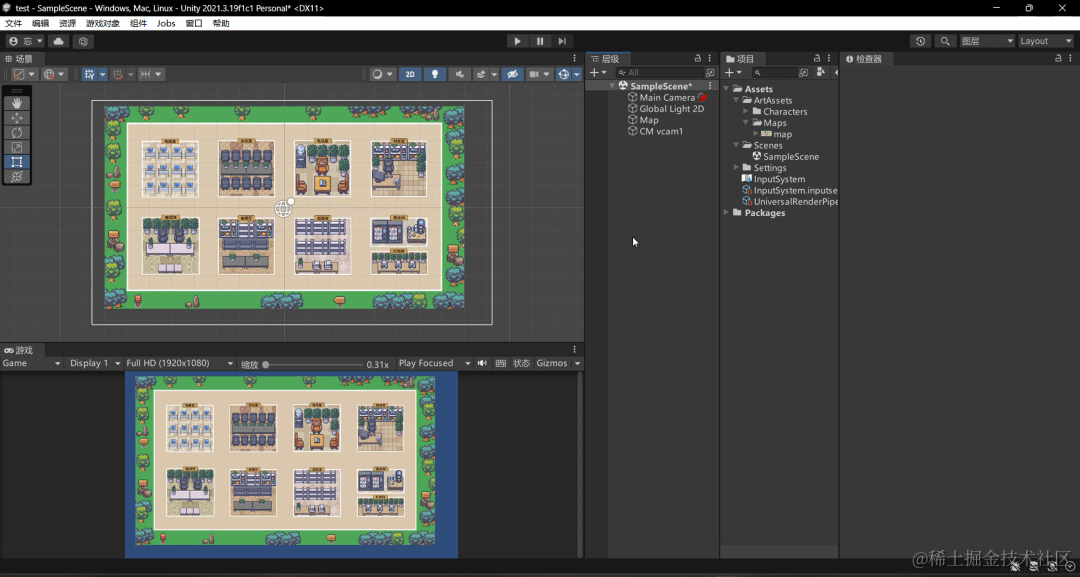The height and width of the screenshot is (577, 1080).
Task: Open the undo history icon
Action: pyautogui.click(x=920, y=41)
